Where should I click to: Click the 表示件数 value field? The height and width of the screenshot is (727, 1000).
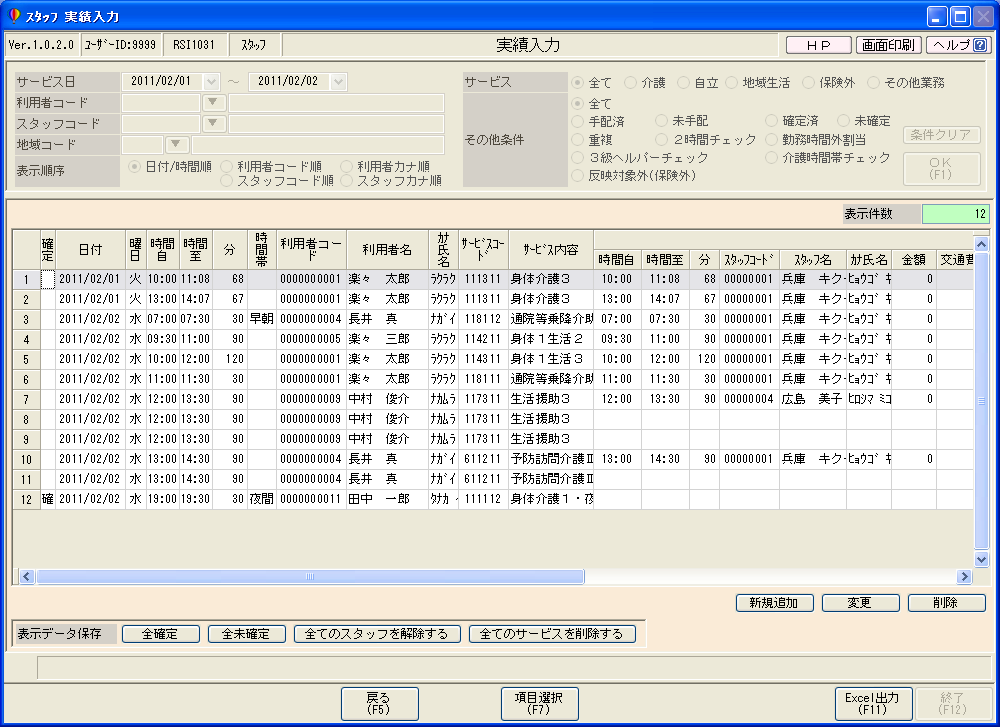click(x=956, y=214)
